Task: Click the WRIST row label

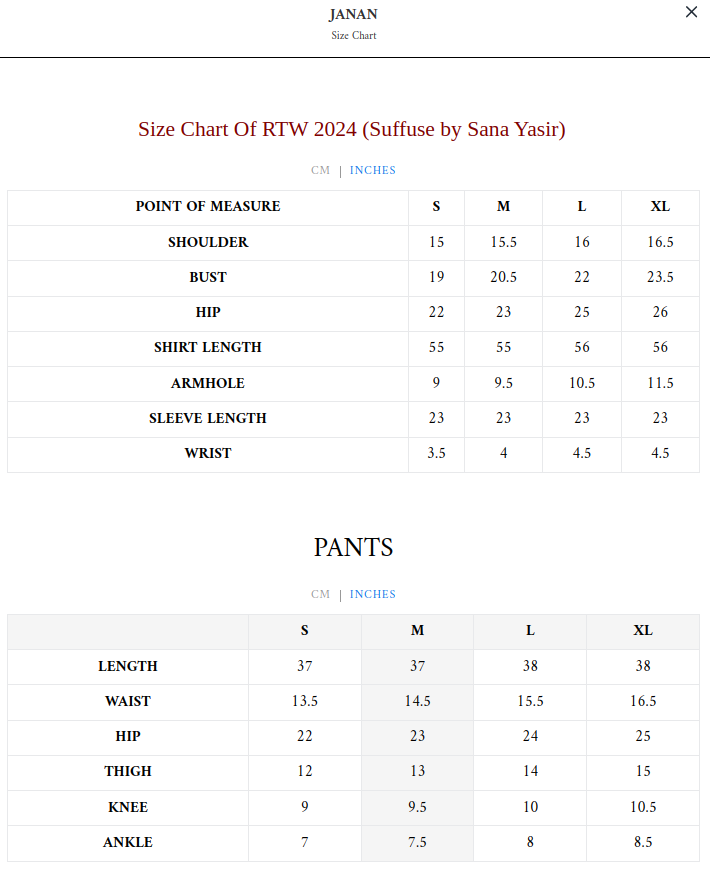Action: 208,453
